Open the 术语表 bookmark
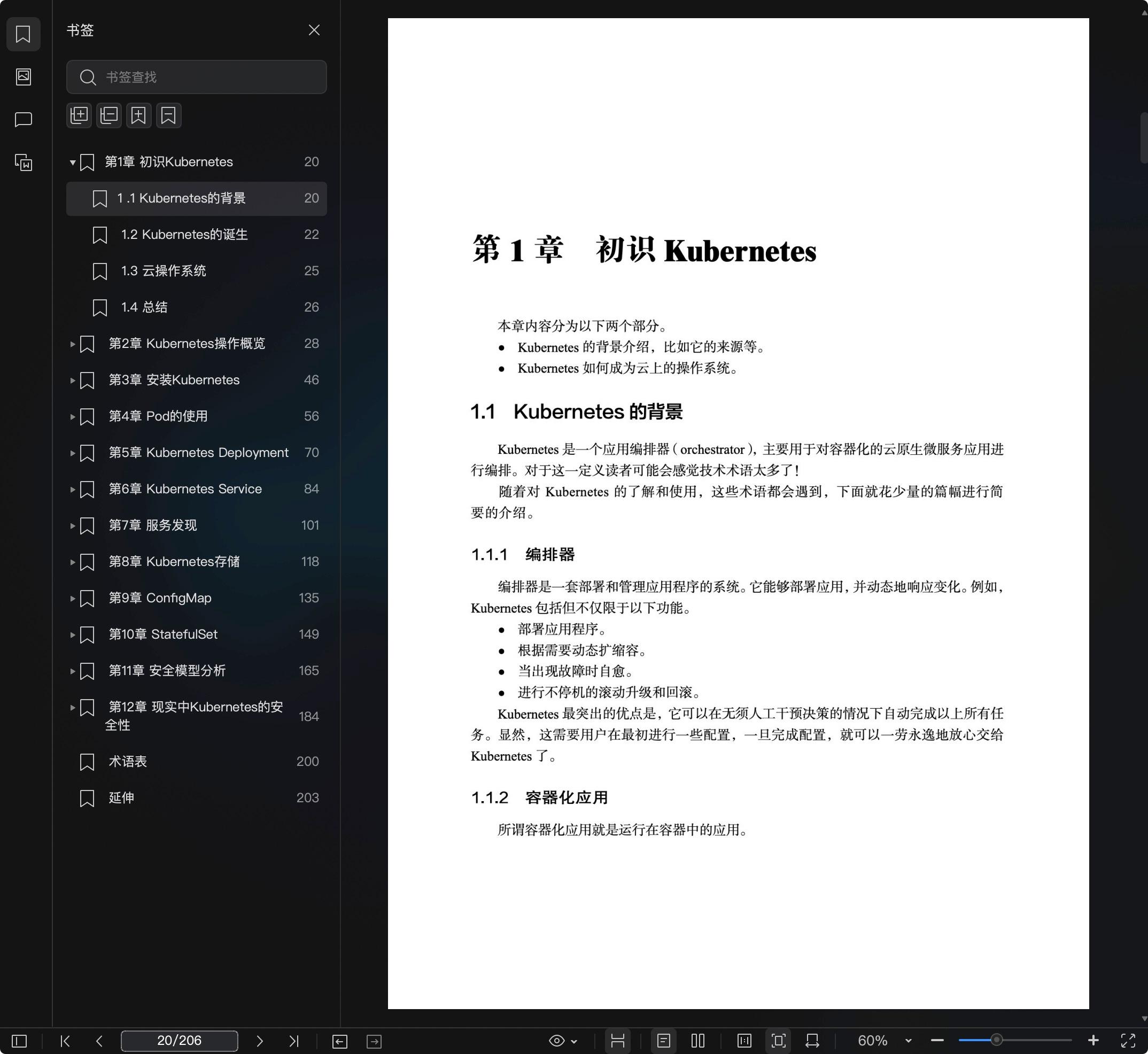The height and width of the screenshot is (1054, 1148). [x=197, y=762]
